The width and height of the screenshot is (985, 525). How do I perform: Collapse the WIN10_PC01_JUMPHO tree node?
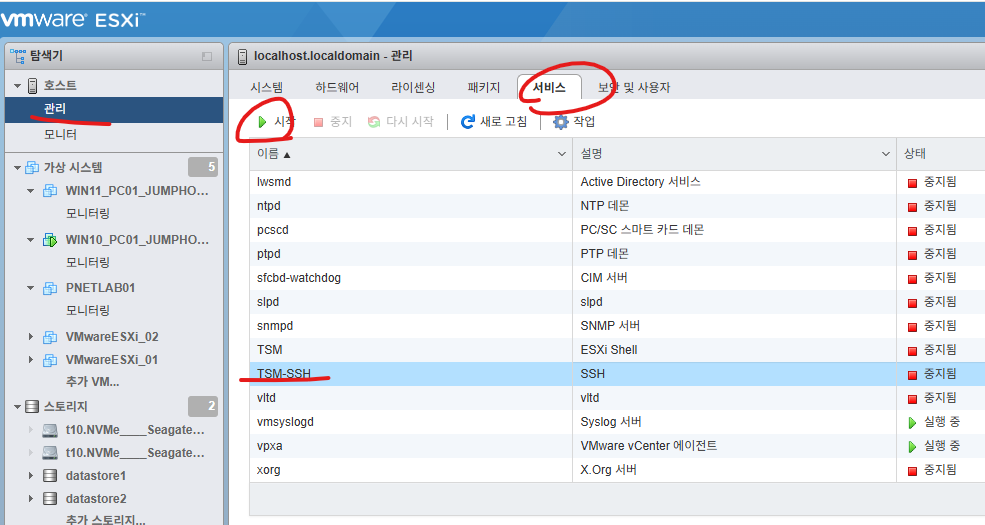pos(30,240)
